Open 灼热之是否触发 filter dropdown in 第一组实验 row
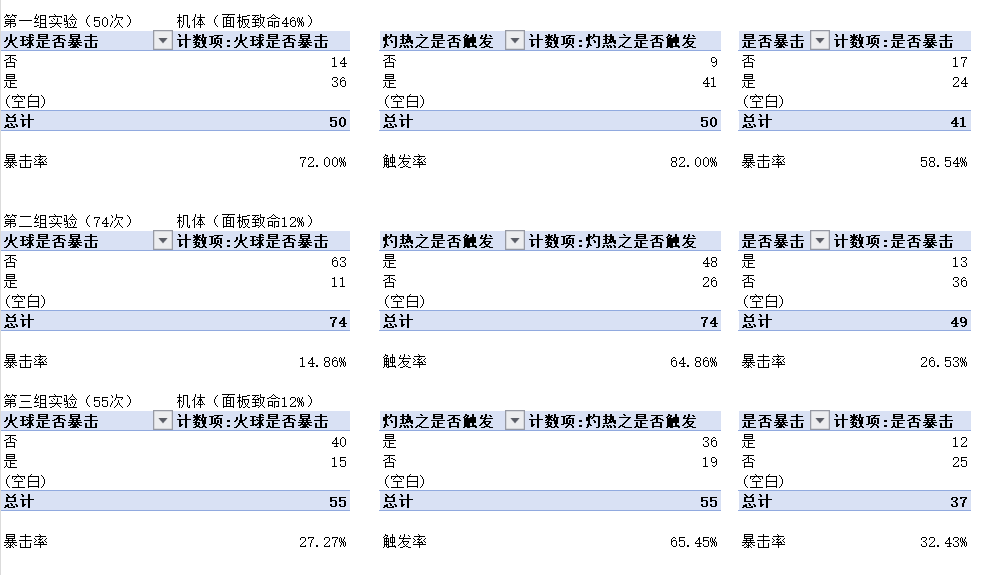 click(x=515, y=41)
